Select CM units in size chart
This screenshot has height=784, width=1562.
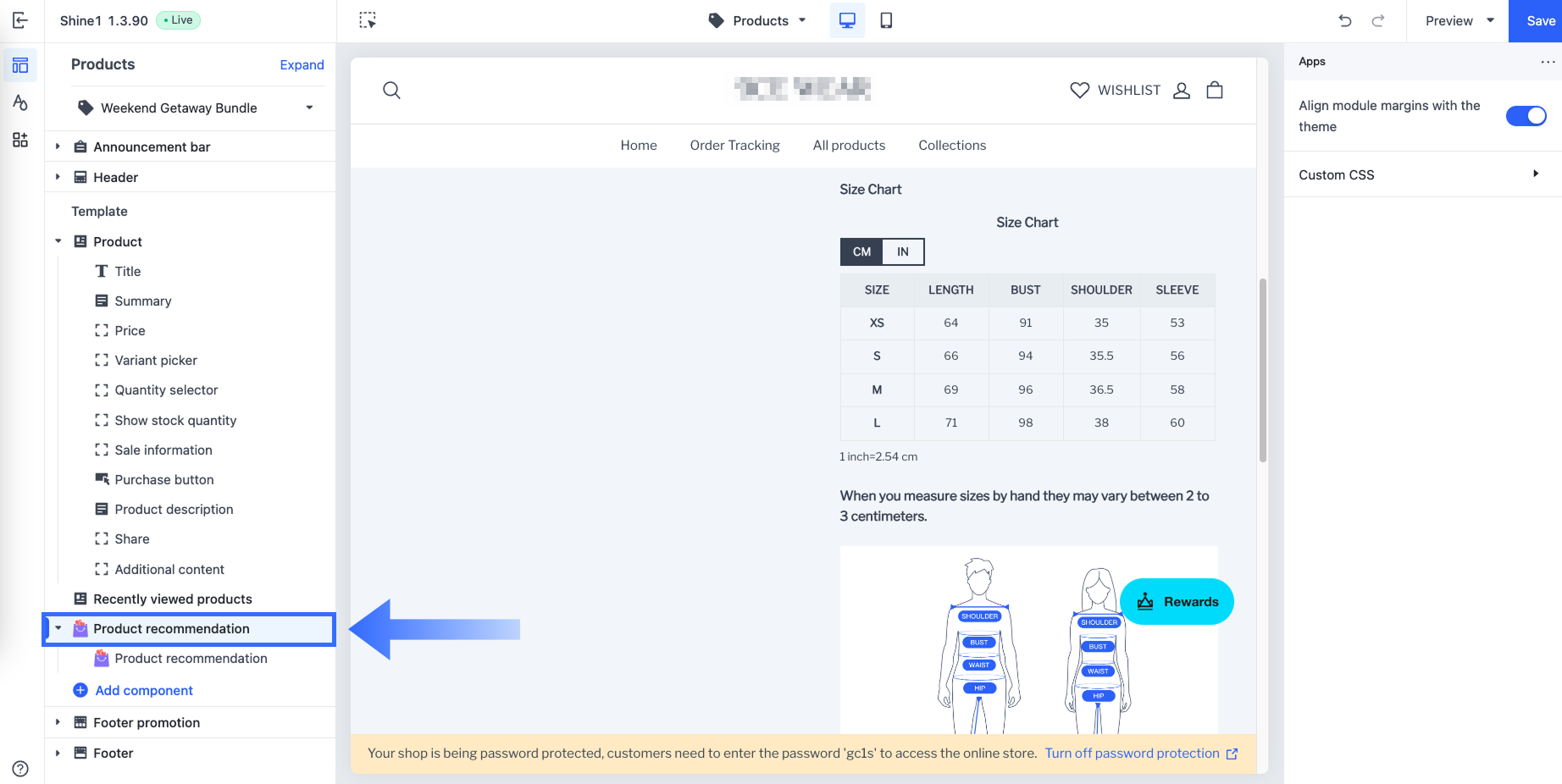(861, 251)
